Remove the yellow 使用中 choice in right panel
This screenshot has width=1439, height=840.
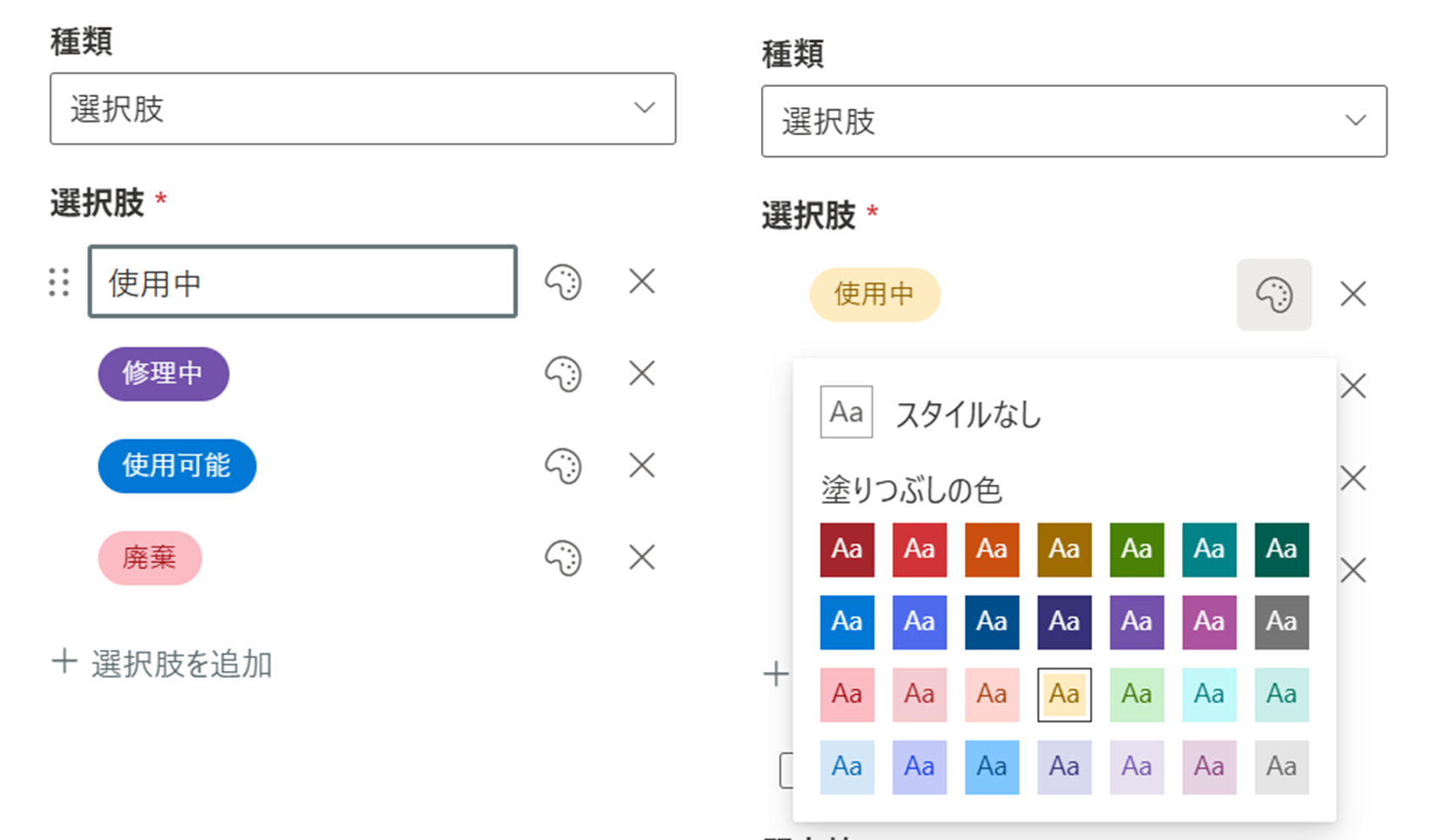point(1353,295)
